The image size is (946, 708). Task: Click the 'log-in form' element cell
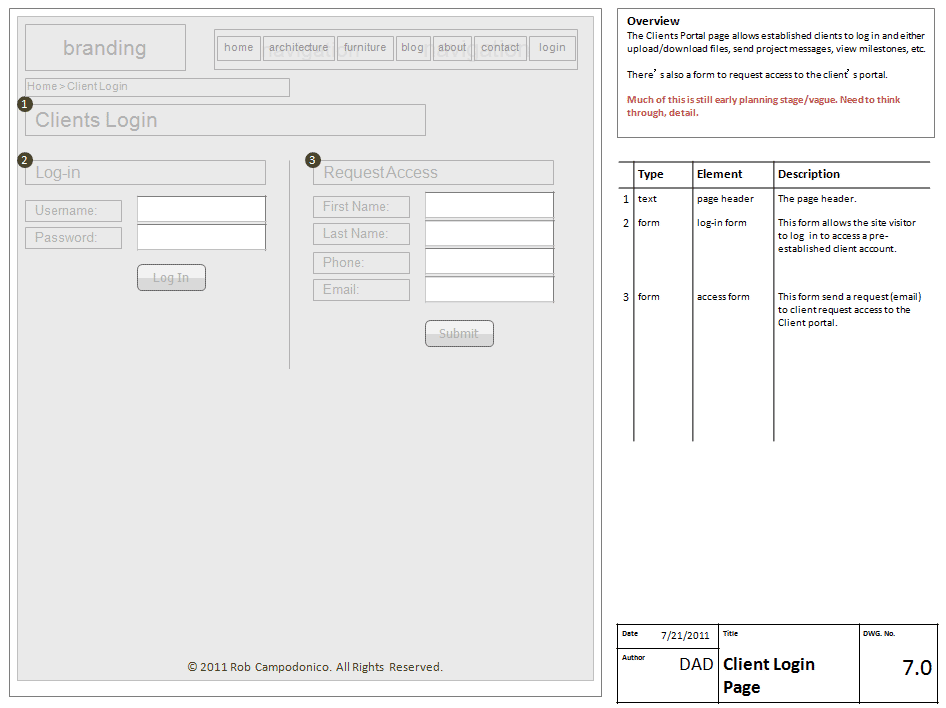722,223
